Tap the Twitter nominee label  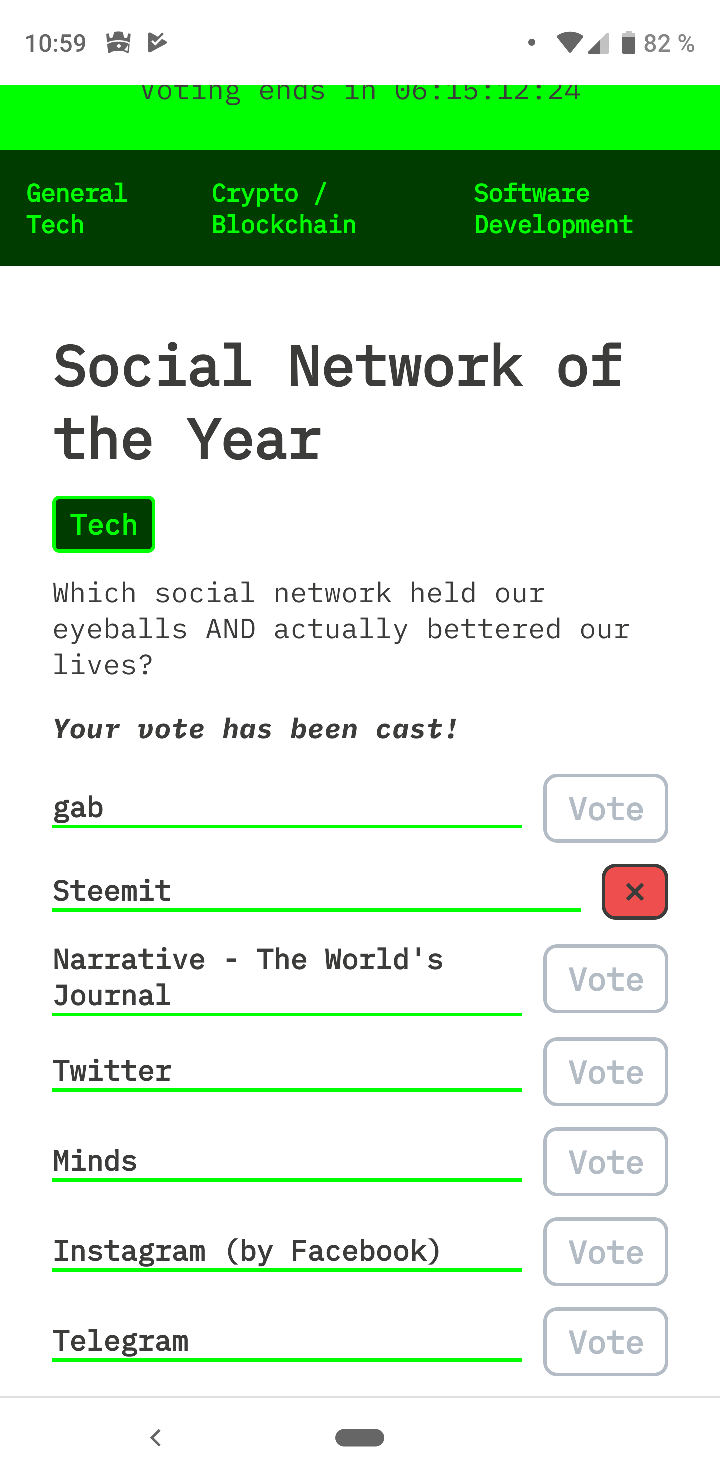point(112,1071)
